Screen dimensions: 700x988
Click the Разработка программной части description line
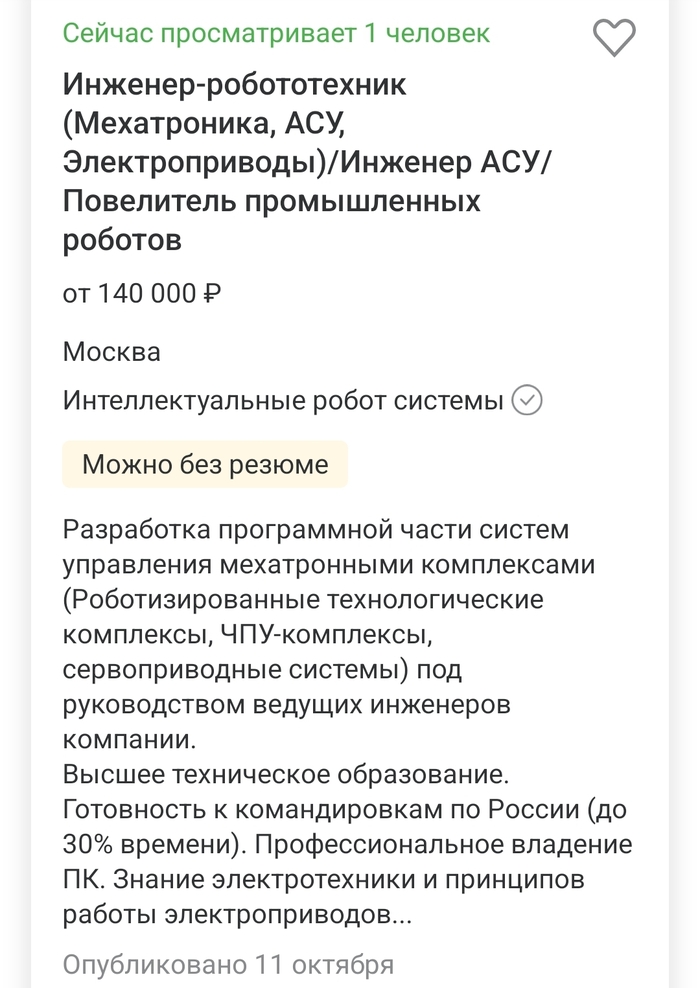(315, 528)
